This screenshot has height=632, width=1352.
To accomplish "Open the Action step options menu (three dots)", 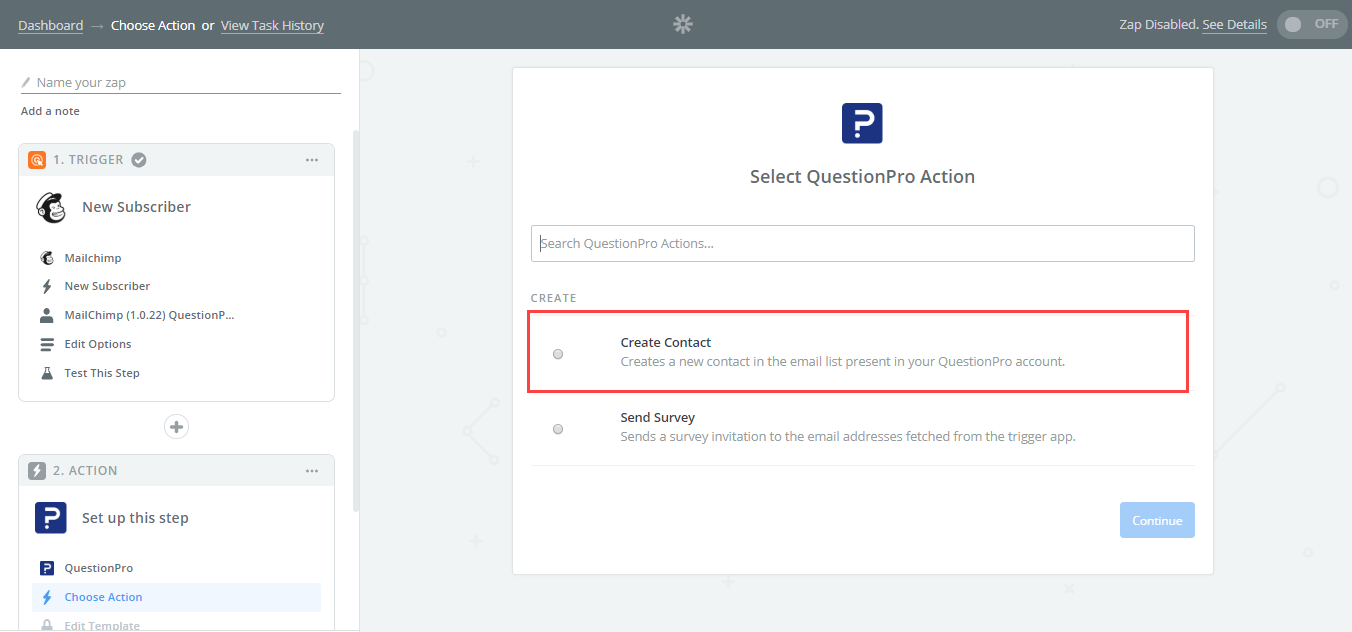I will tap(312, 471).
